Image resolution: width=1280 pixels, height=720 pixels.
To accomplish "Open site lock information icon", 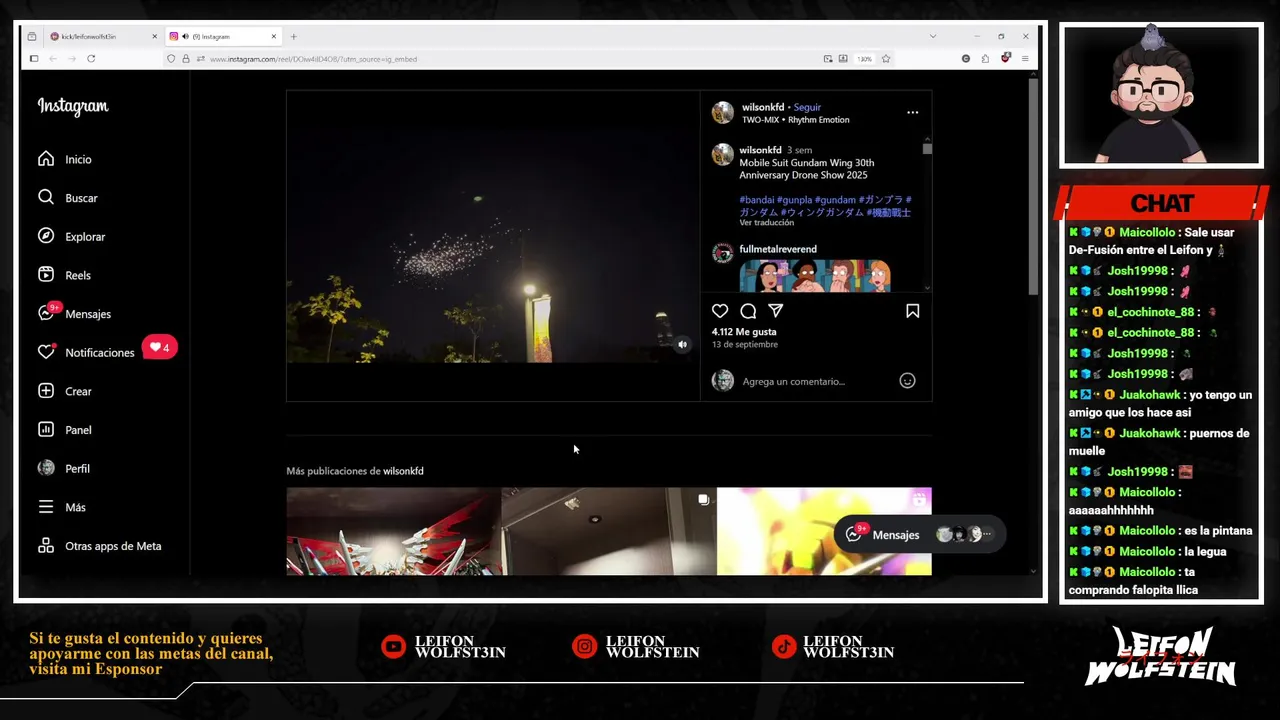I will pyautogui.click(x=185, y=59).
